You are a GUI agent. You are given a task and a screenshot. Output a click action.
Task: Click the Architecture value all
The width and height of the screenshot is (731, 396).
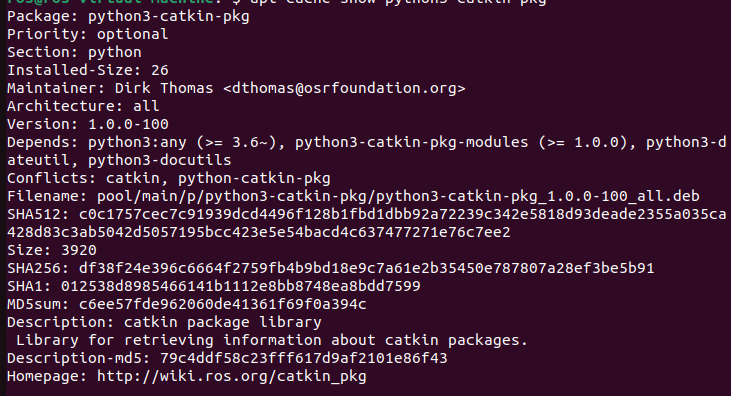pyautogui.click(x=146, y=106)
